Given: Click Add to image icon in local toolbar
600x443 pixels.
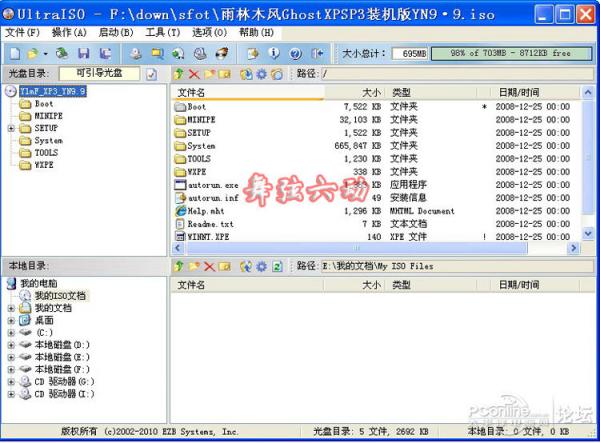Looking at the screenshot, I should (246, 266).
